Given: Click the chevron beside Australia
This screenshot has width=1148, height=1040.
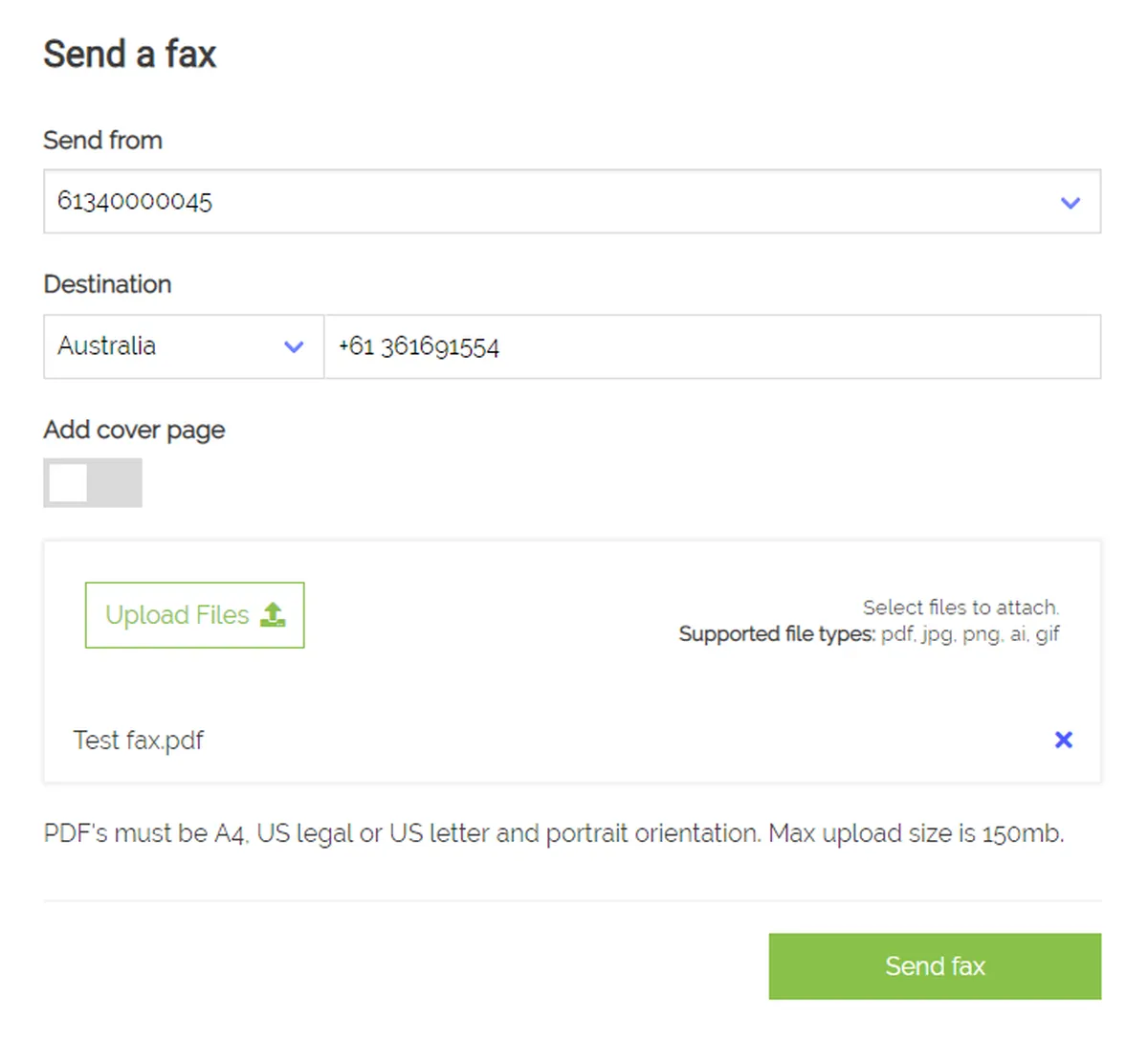Looking at the screenshot, I should (294, 347).
